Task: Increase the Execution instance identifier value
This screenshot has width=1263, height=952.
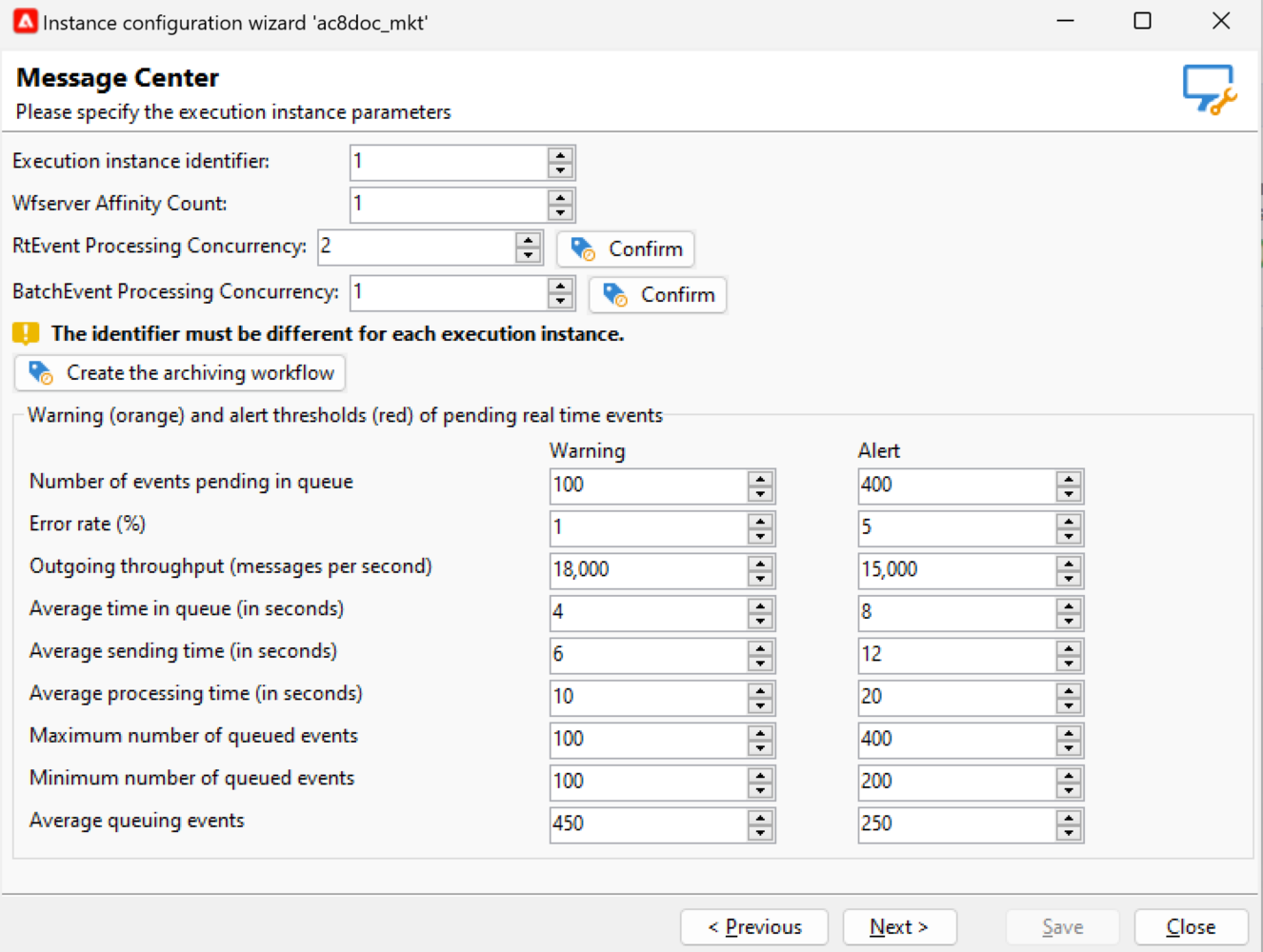Action: pos(561,154)
